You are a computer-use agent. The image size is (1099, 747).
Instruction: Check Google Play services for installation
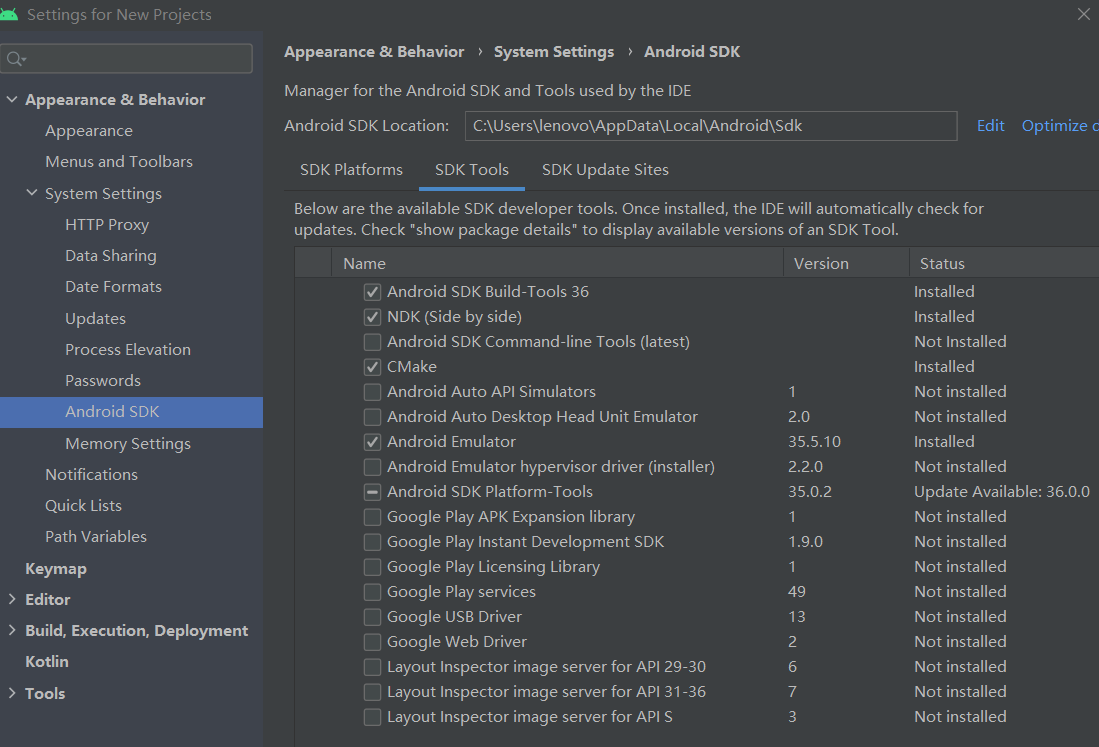tap(372, 591)
